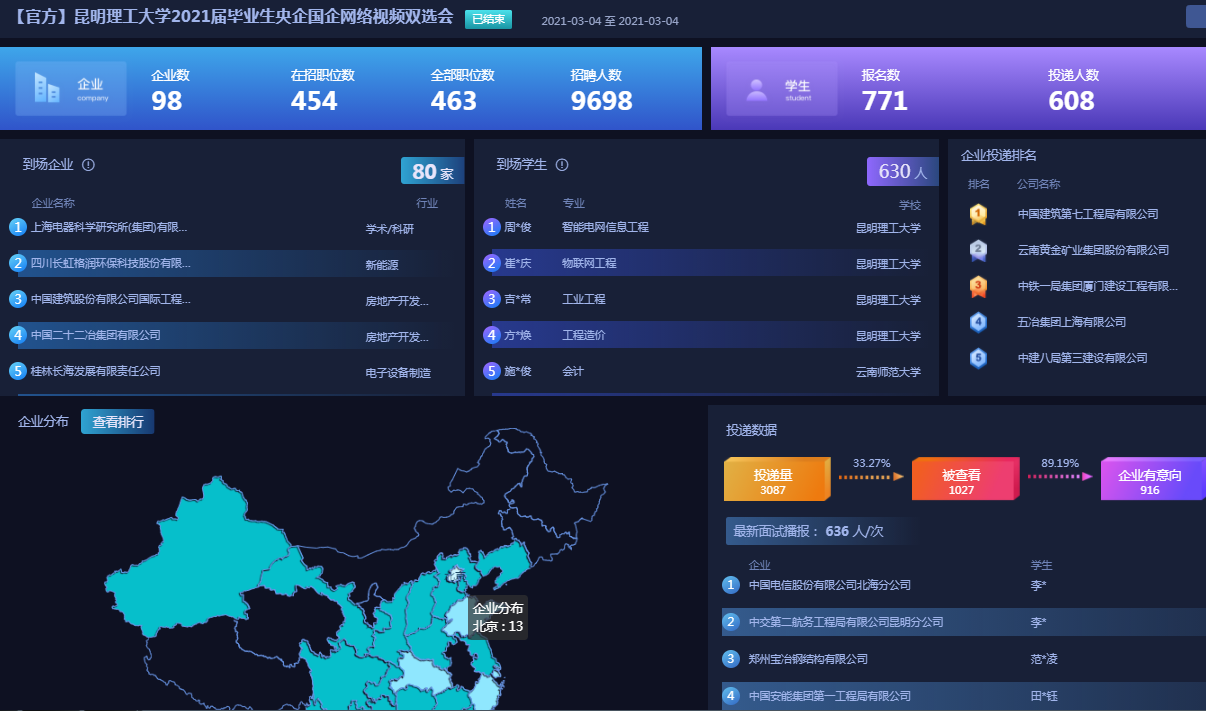Open 上海电器科学研究所 company row
Screen dimensions: 1206x711
click(109, 228)
